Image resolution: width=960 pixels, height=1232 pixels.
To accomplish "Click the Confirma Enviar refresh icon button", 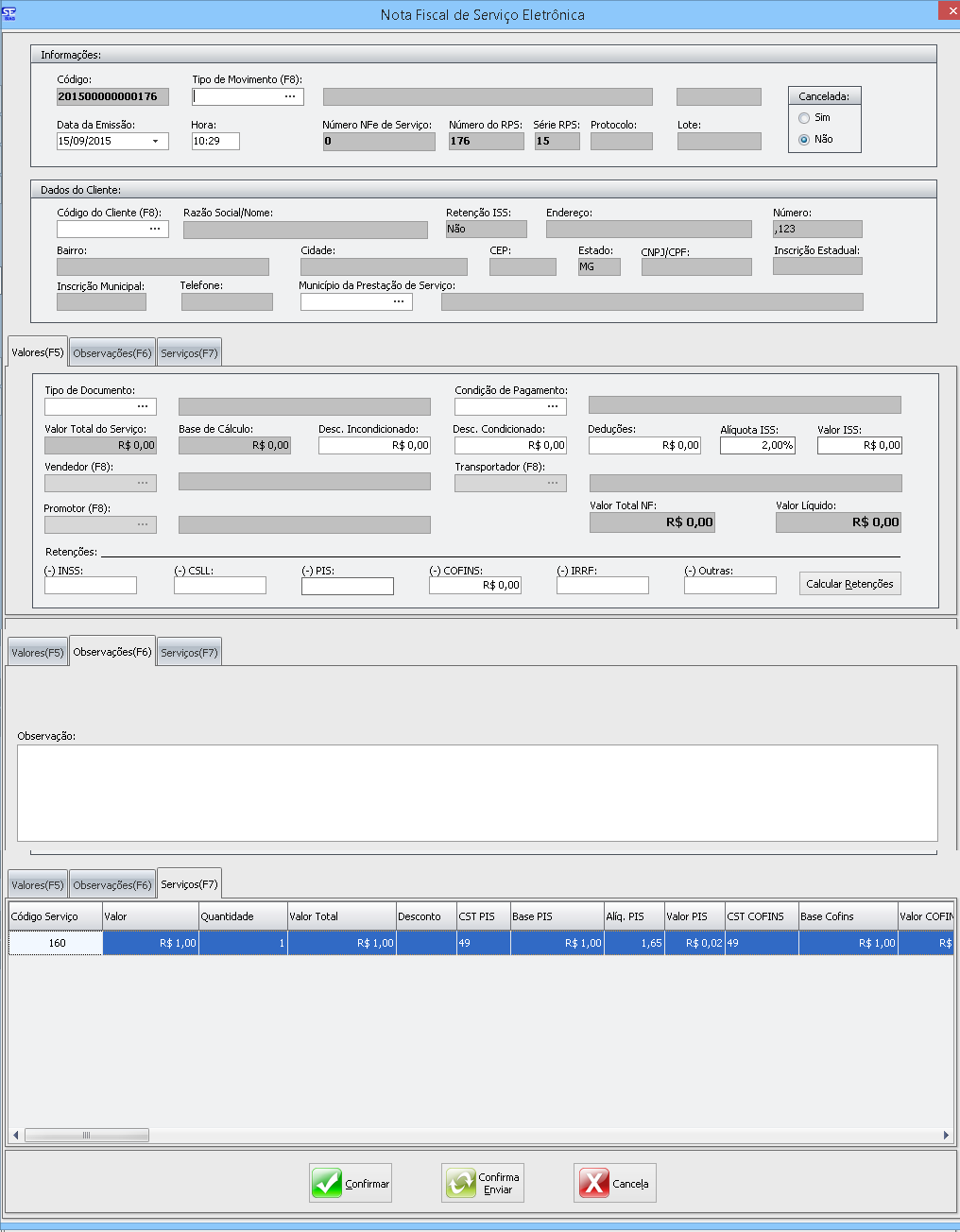I will pyautogui.click(x=482, y=1183).
